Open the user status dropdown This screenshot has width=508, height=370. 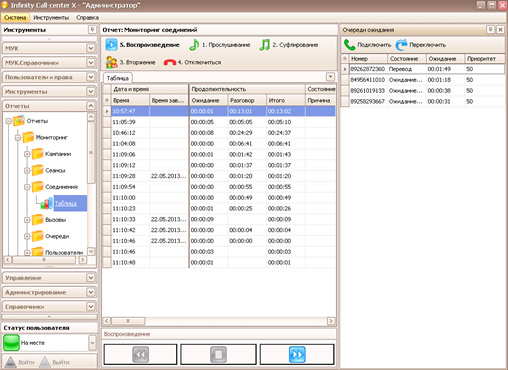click(92, 343)
